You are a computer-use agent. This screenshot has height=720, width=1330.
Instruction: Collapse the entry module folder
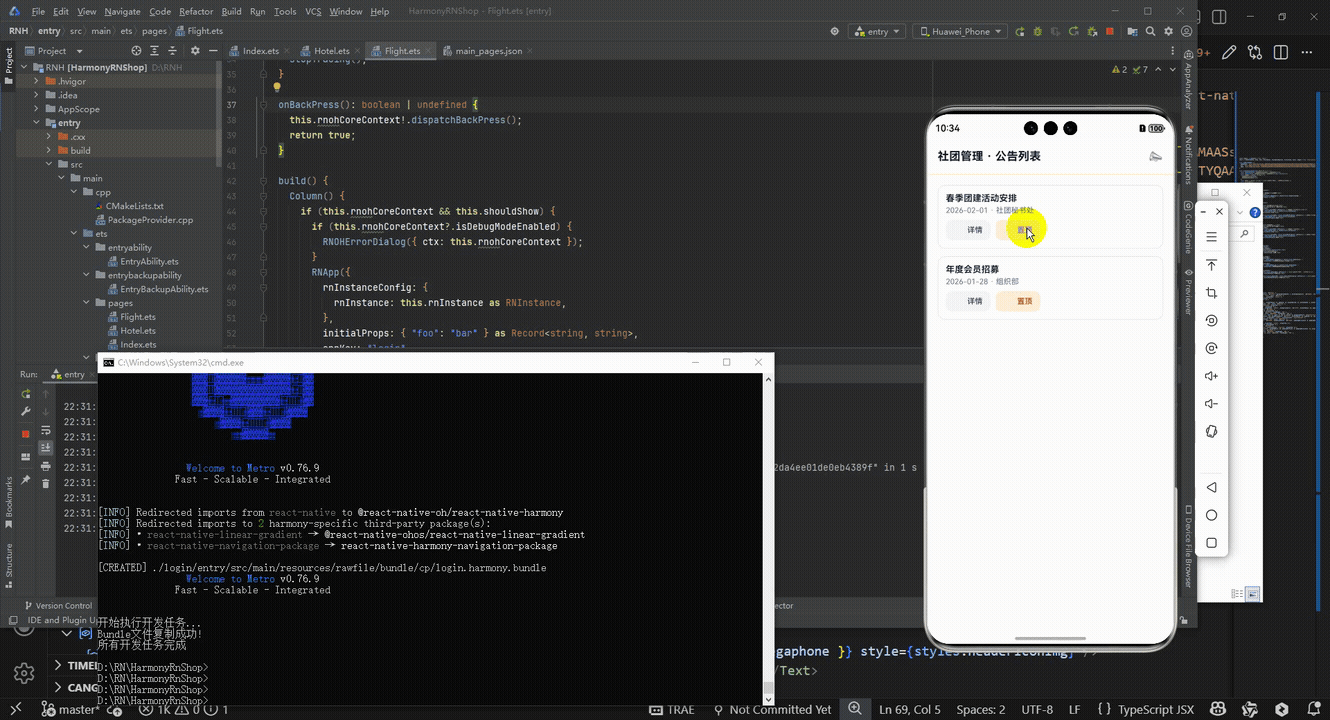pos(37,123)
